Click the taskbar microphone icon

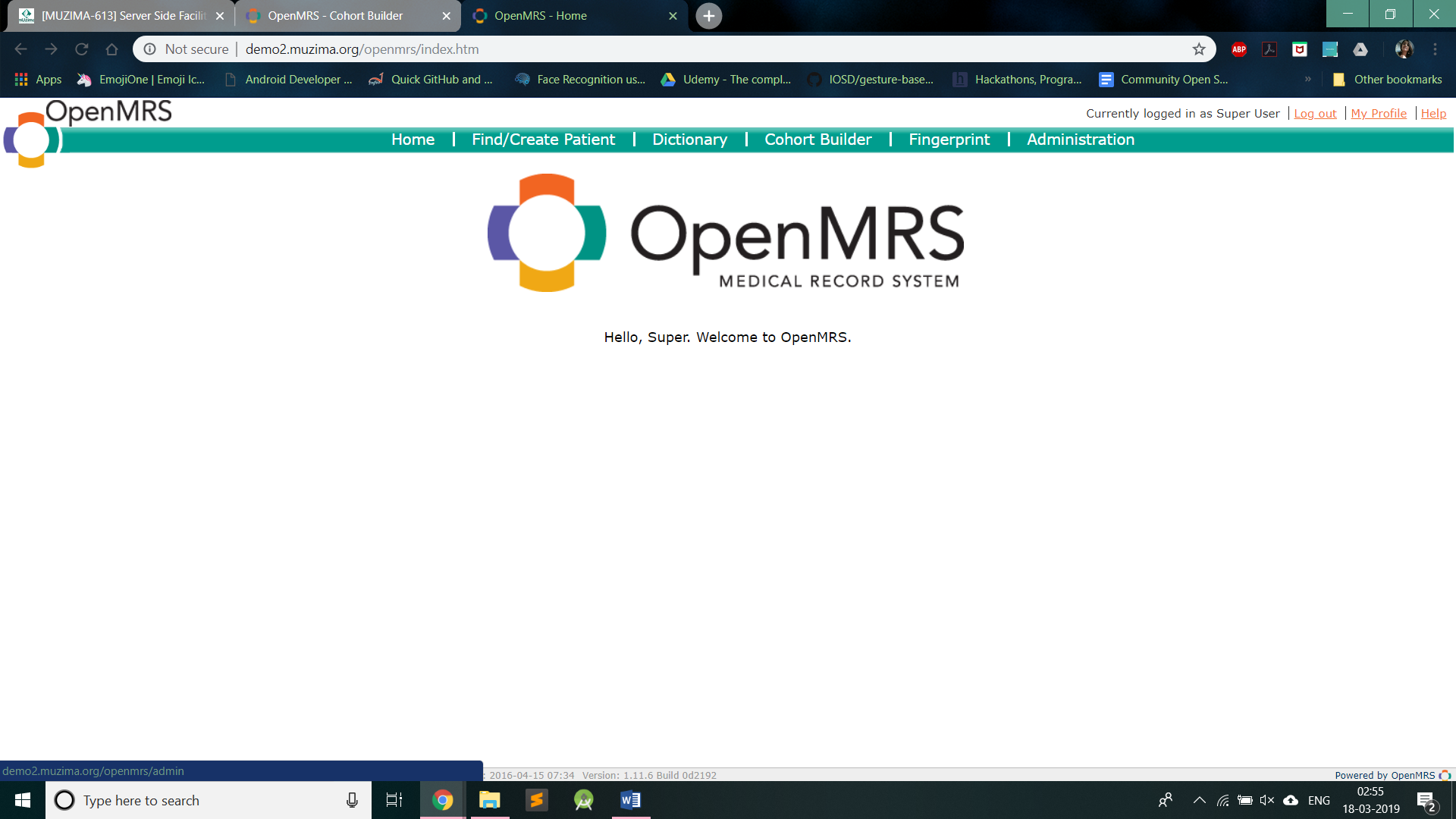[x=352, y=800]
